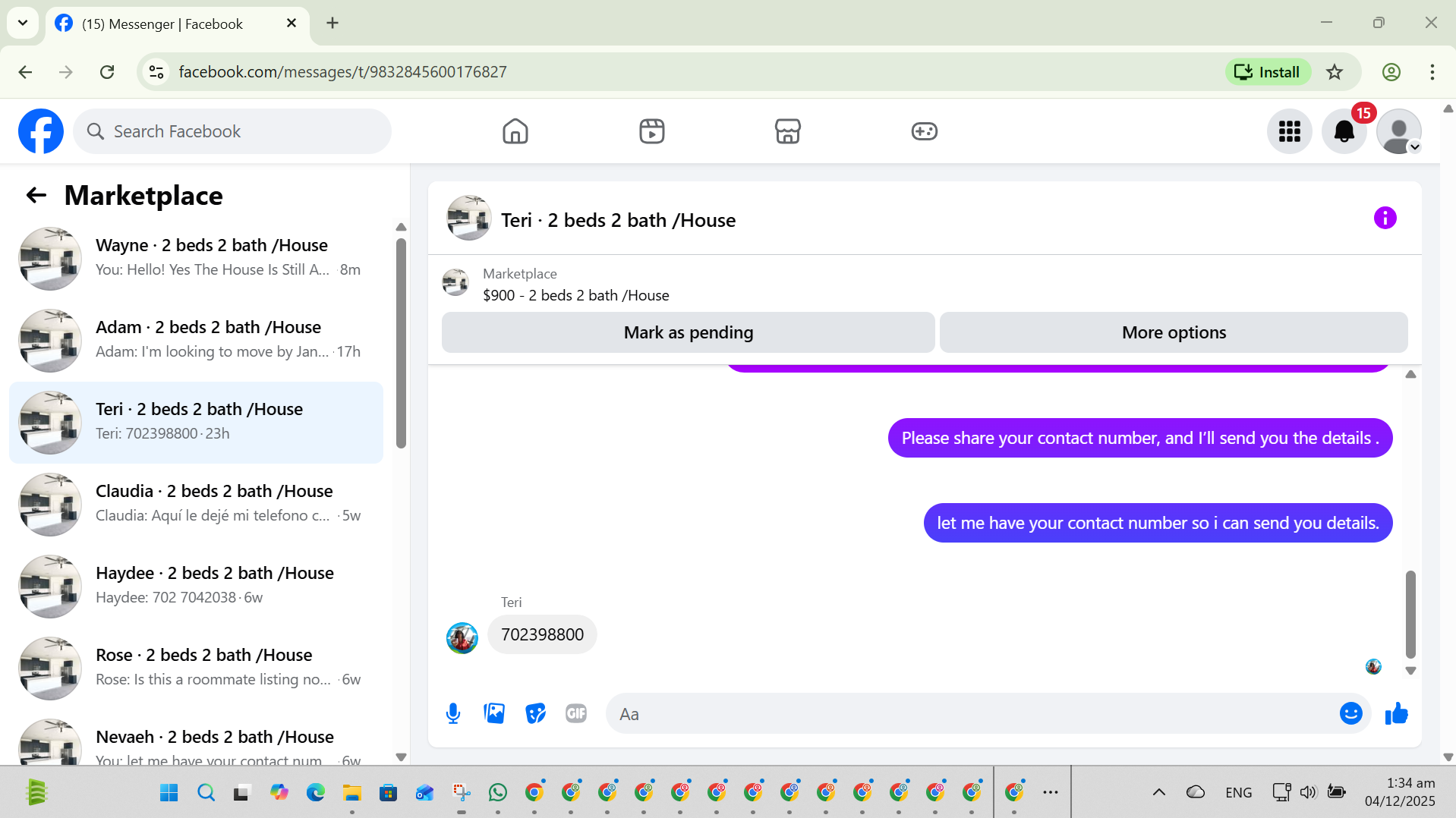Image resolution: width=1456 pixels, height=818 pixels.
Task: Open Haydee's conversation
Action: pyautogui.click(x=196, y=587)
